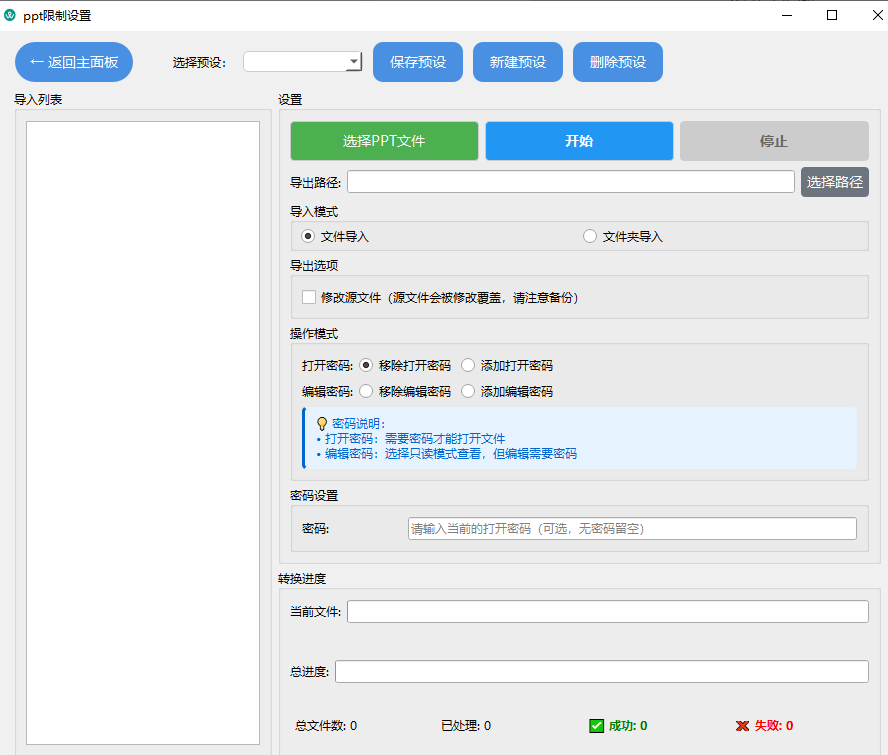Click the 删除预设 button
This screenshot has width=888, height=755.
click(617, 61)
